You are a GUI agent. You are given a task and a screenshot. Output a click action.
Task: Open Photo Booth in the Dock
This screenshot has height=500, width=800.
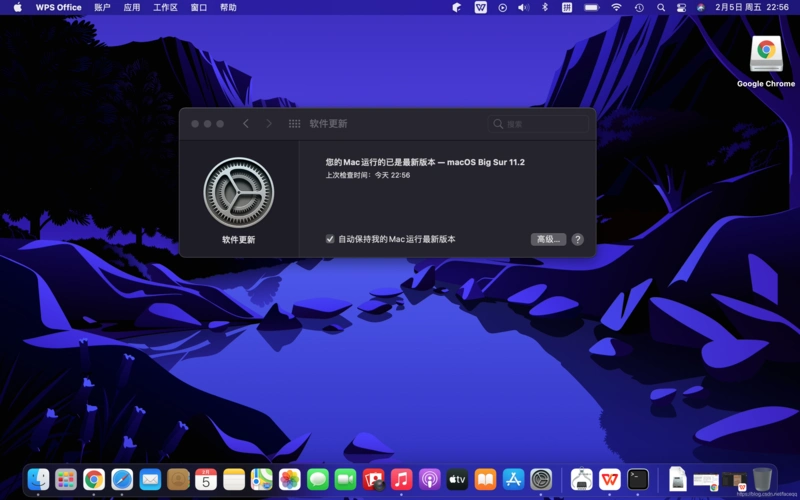pos(373,479)
